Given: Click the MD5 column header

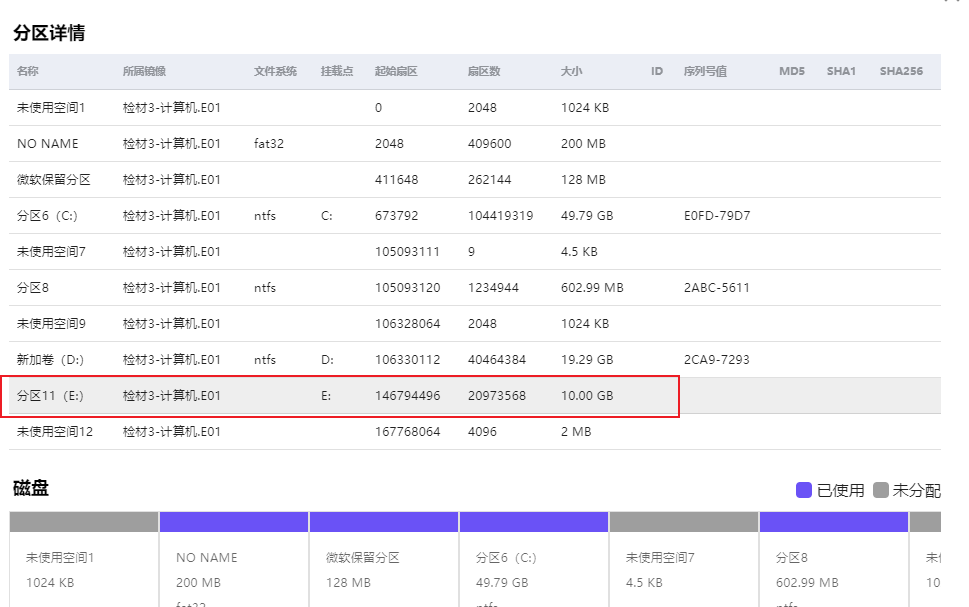Looking at the screenshot, I should click(791, 72).
